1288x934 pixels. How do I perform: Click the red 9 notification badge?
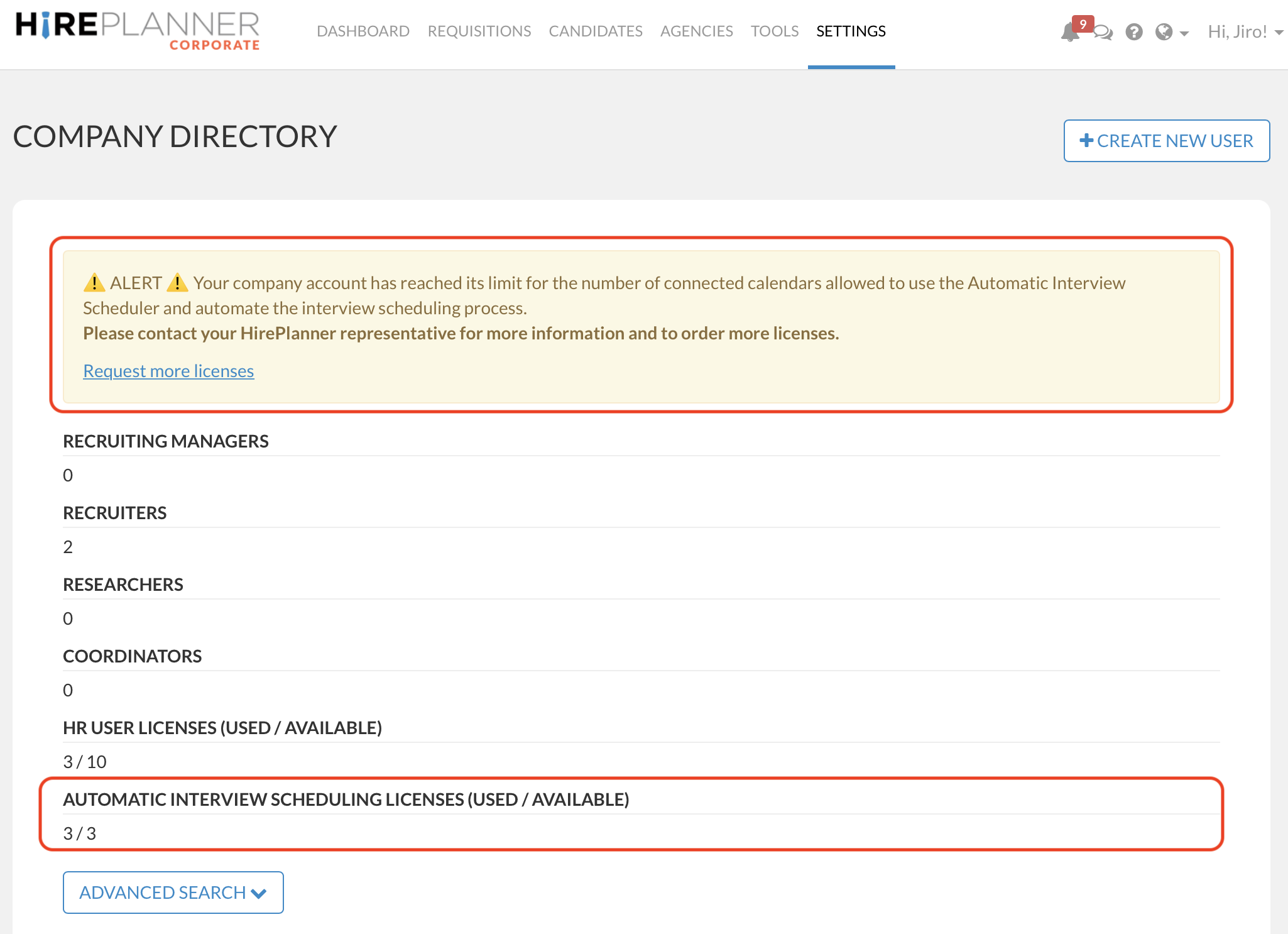point(1083,24)
